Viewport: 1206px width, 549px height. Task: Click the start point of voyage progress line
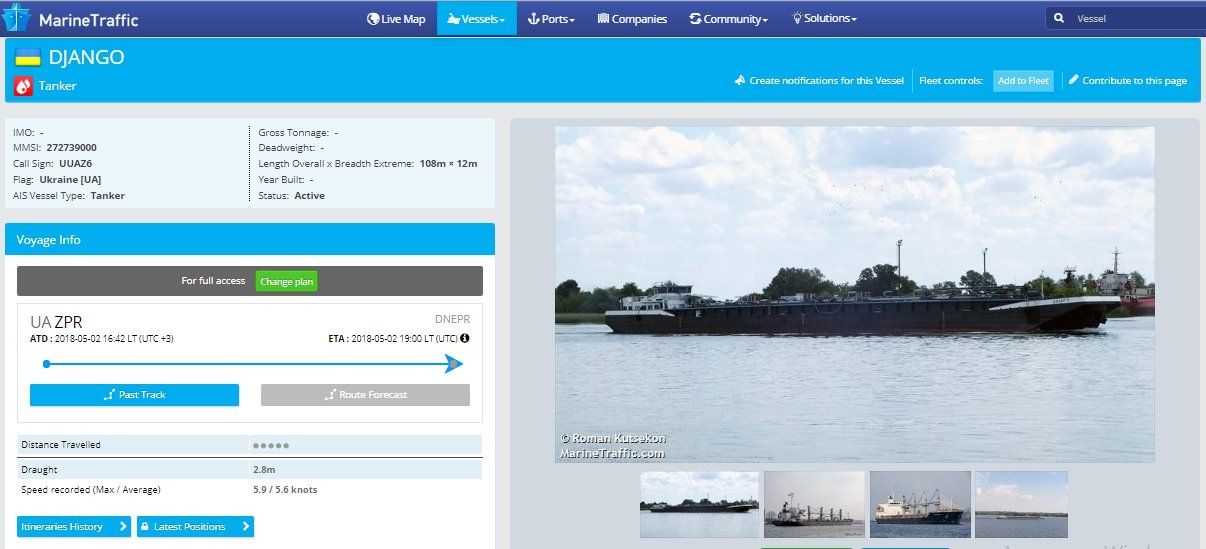(x=46, y=364)
